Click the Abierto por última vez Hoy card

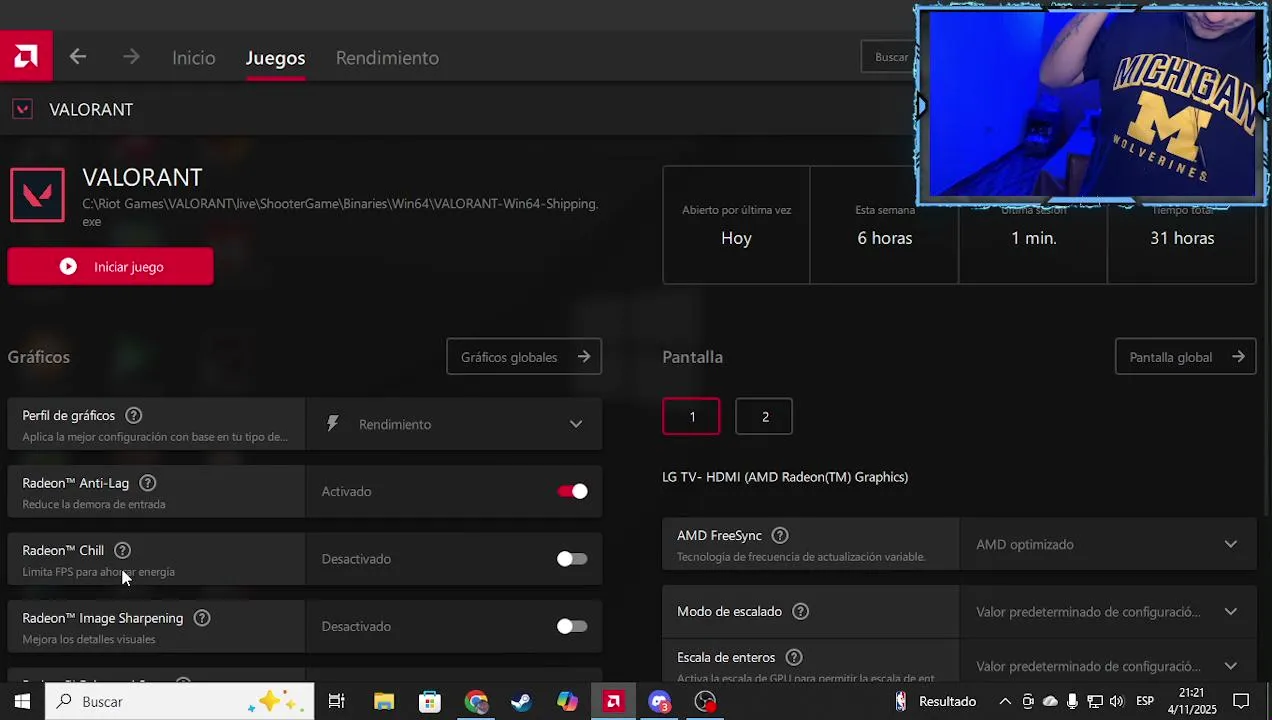(x=736, y=225)
